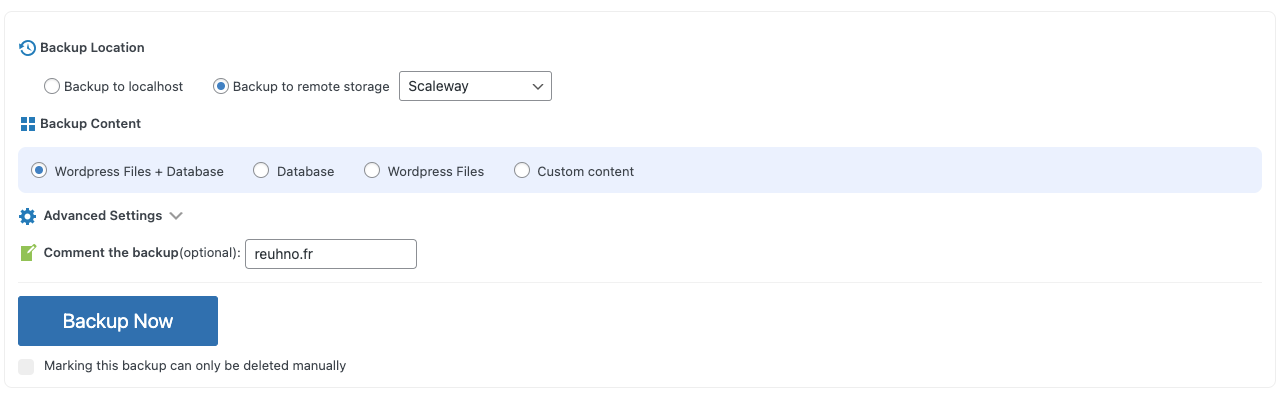Click the Backup Content grid icon
The image size is (1286, 393).
click(28, 124)
